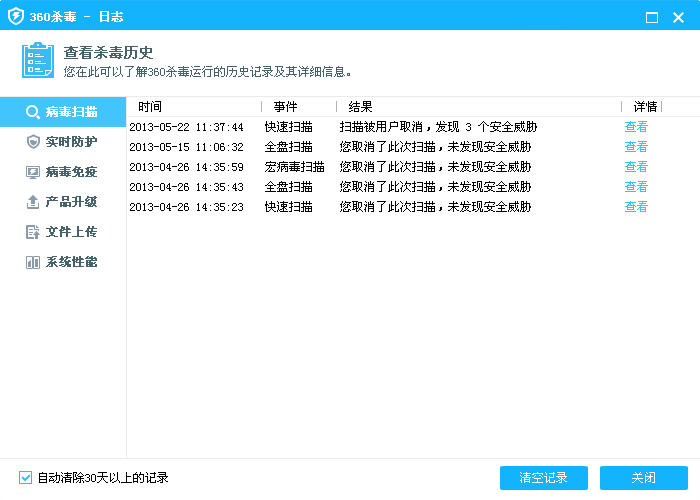Click the clipboard history icon in header
The width and height of the screenshot is (700, 500).
click(38, 60)
